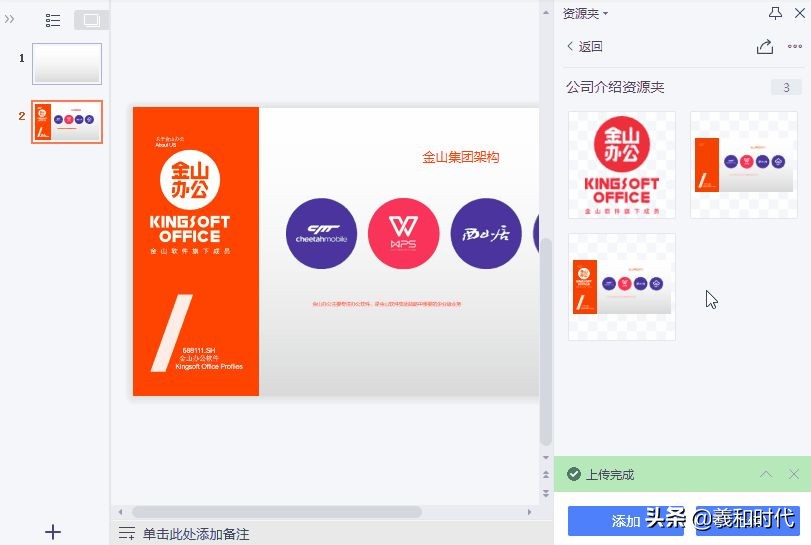The width and height of the screenshot is (811, 545).
Task: Click the horizontal scrollbar left arrow
Action: (121, 512)
